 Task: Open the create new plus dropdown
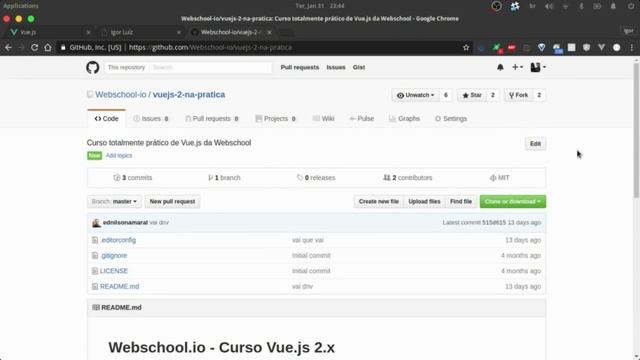coord(517,67)
